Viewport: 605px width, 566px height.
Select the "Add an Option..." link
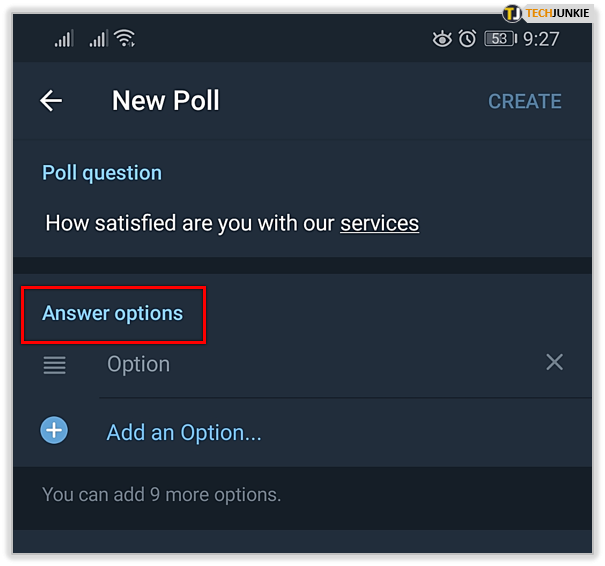[184, 433]
